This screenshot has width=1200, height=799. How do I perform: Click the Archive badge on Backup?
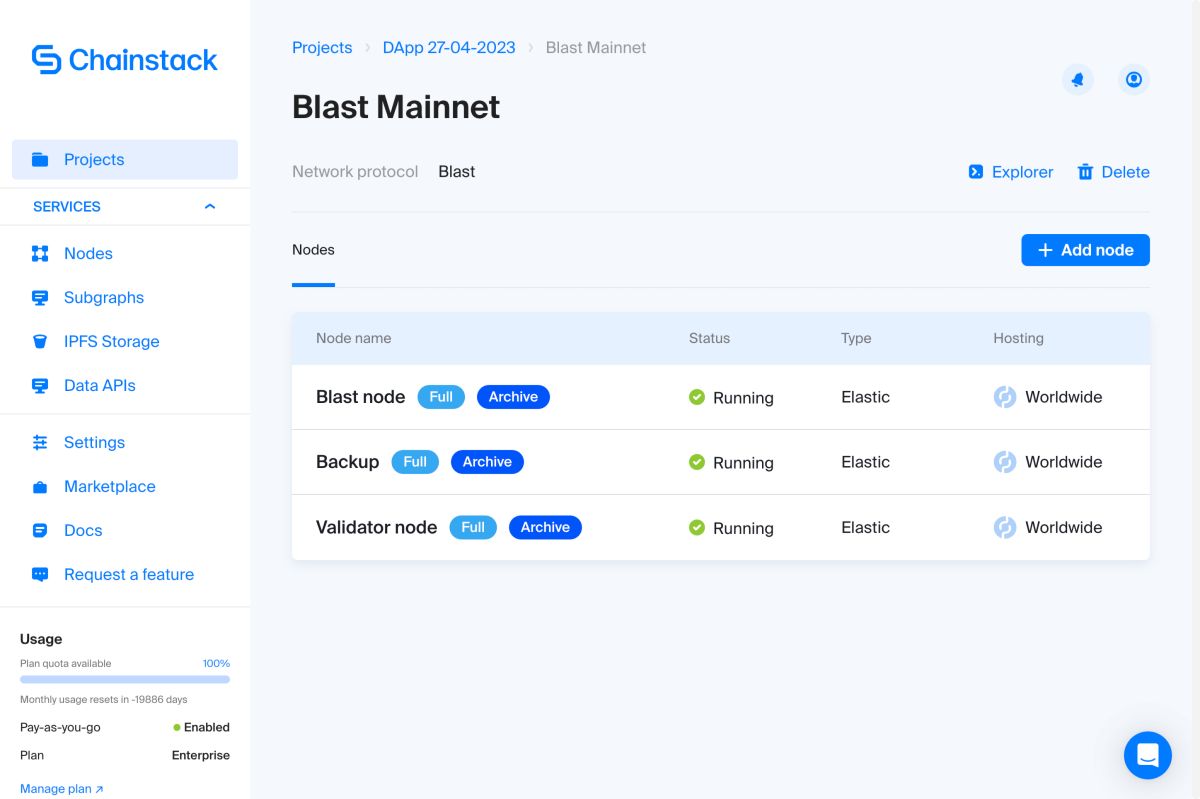coord(487,462)
